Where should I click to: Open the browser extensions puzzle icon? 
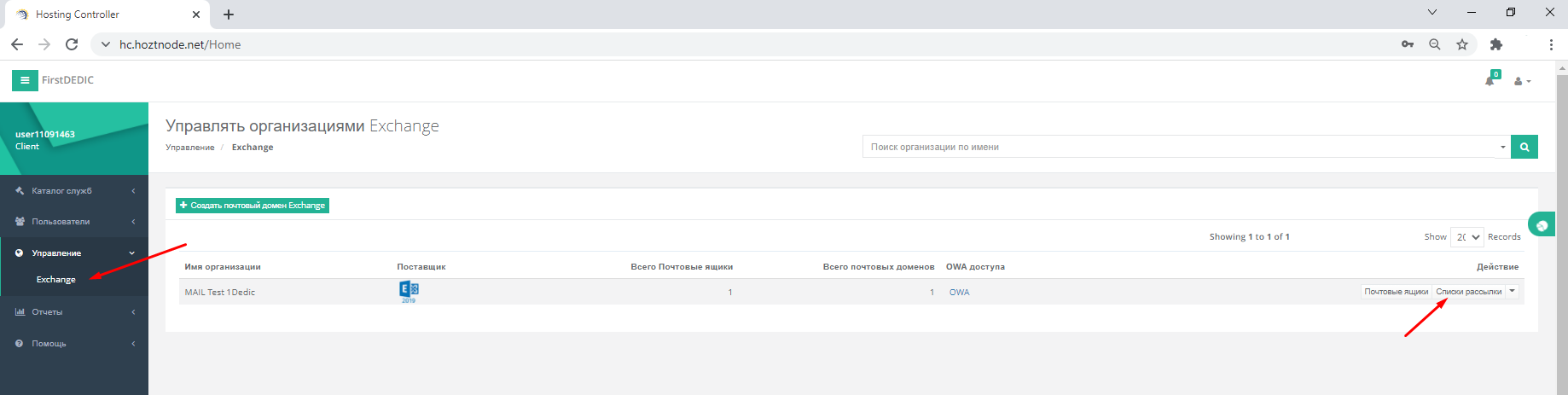click(1495, 44)
